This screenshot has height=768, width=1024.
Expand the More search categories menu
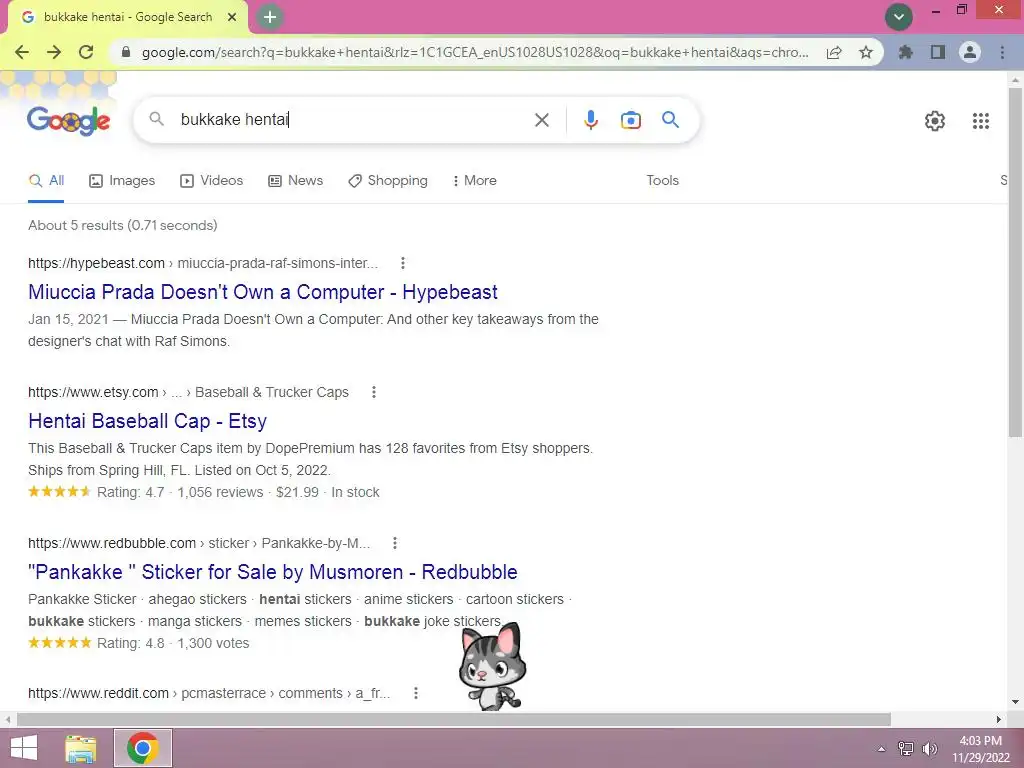(475, 181)
